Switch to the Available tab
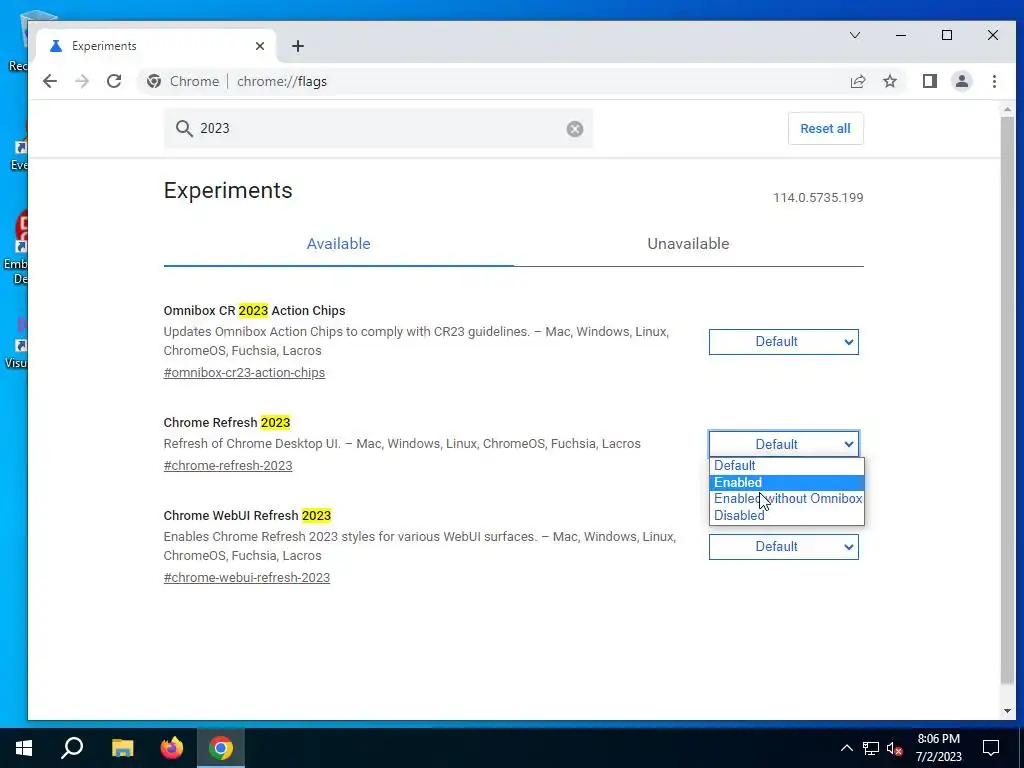This screenshot has width=1024, height=768. pos(338,244)
